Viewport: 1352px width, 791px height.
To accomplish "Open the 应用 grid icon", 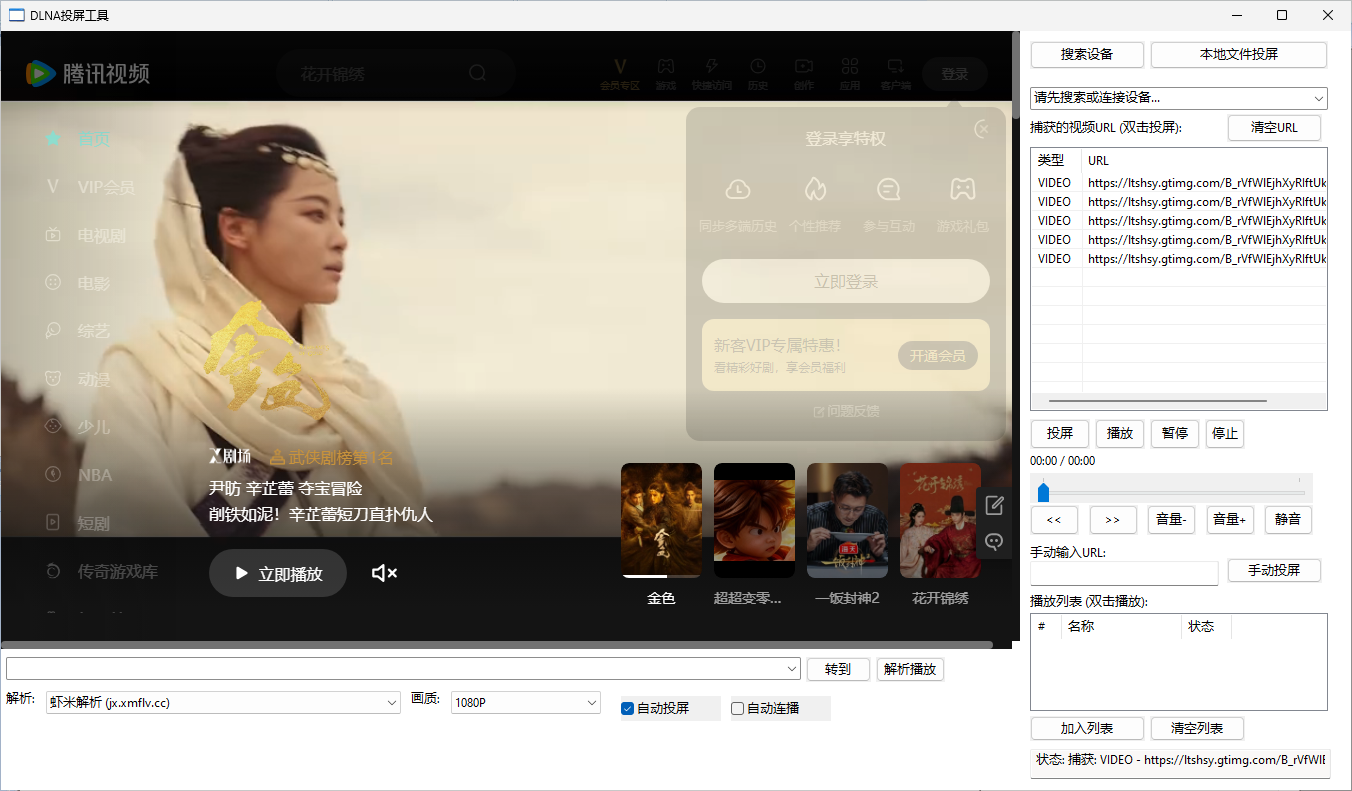I will 850,67.
